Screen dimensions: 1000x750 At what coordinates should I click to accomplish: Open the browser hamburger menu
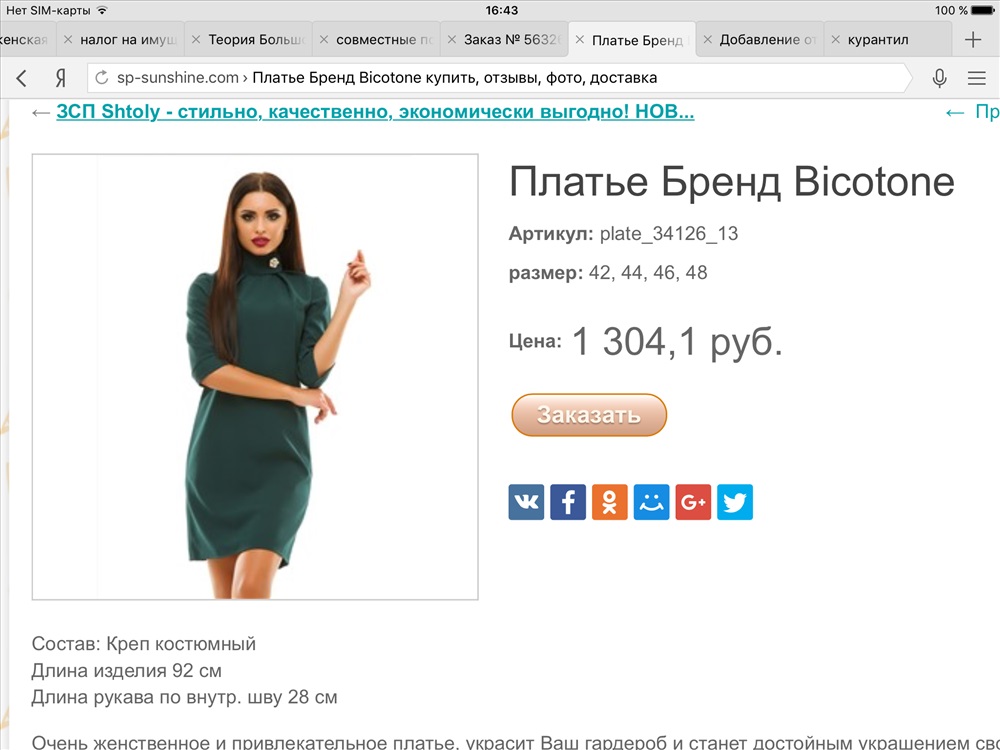[x=976, y=78]
